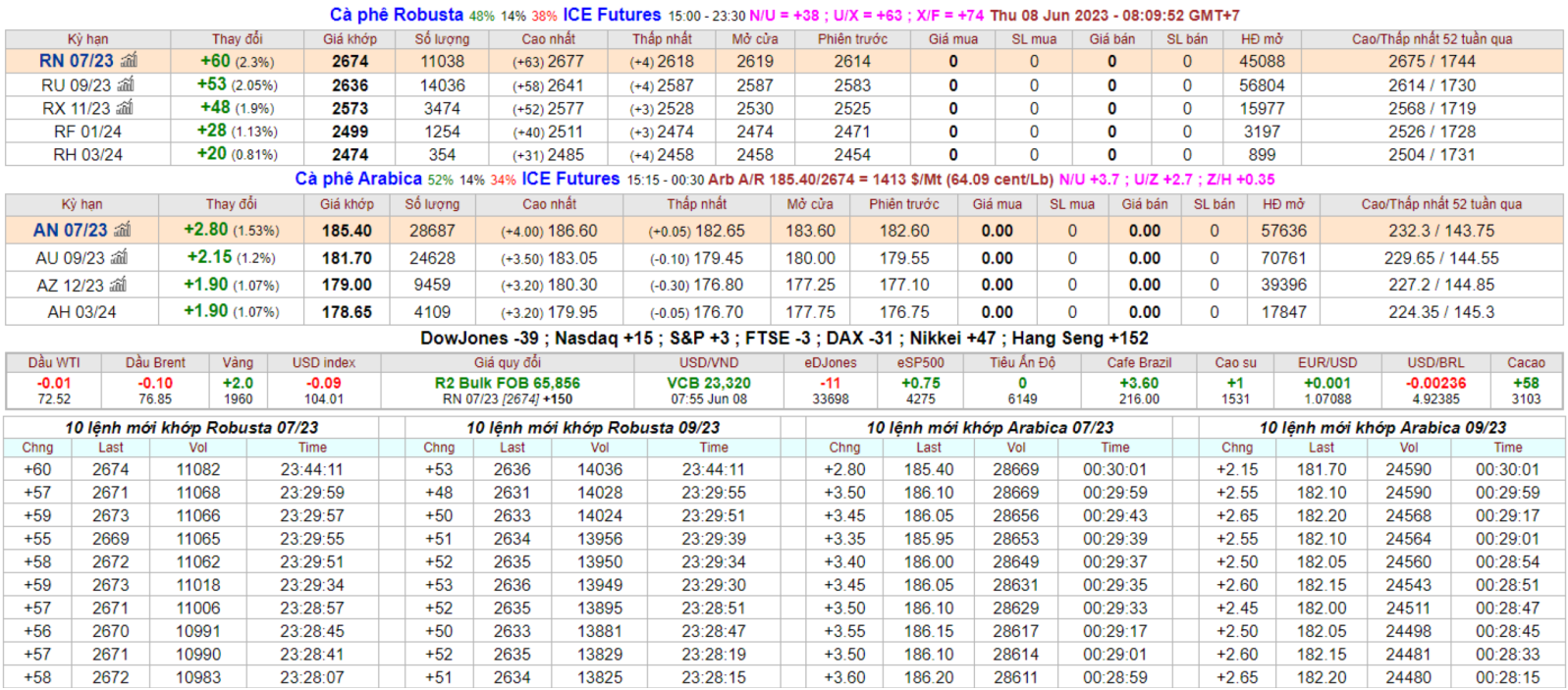Click the Cà phê Robusta title link
The image size is (1568, 690).
tap(396, 15)
